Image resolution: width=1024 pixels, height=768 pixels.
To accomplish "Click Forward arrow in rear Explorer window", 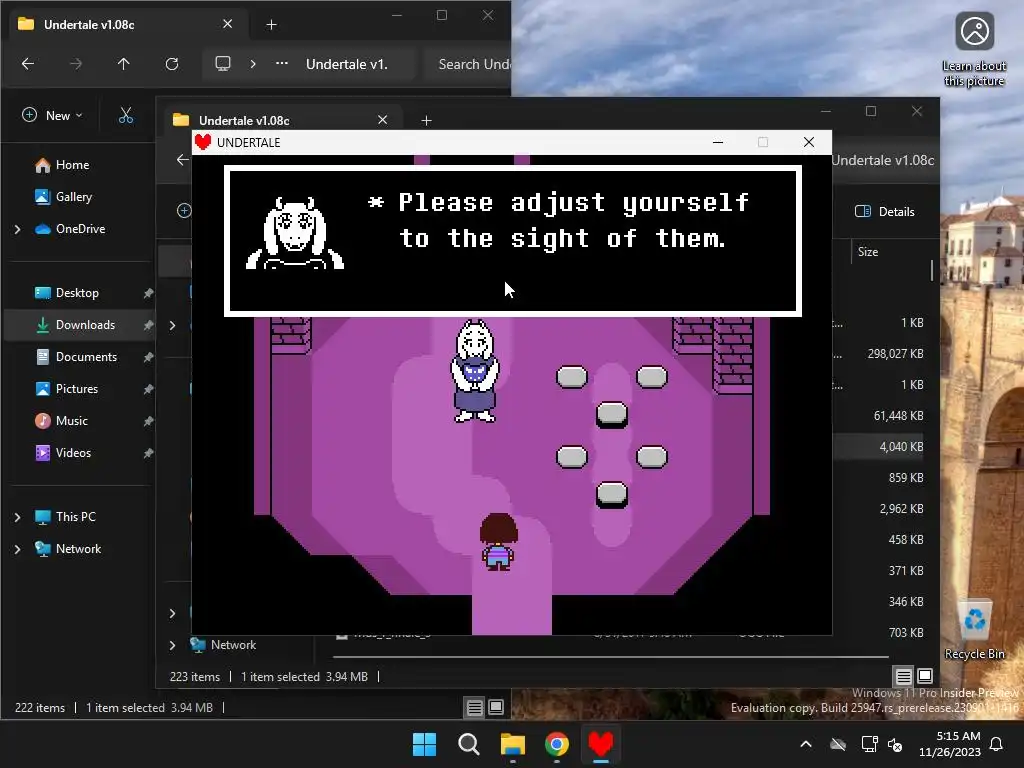I will pyautogui.click(x=76, y=64).
